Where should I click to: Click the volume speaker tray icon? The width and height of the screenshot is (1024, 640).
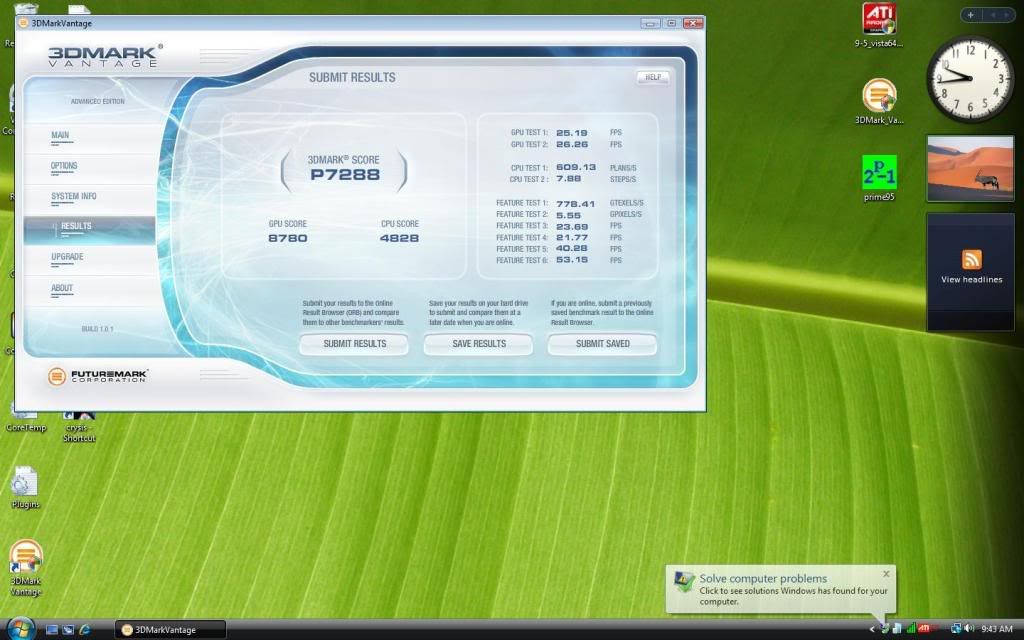point(969,628)
